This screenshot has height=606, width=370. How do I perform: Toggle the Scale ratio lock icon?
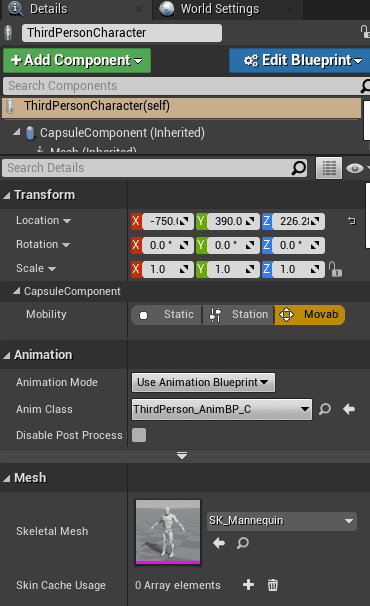coord(335,269)
